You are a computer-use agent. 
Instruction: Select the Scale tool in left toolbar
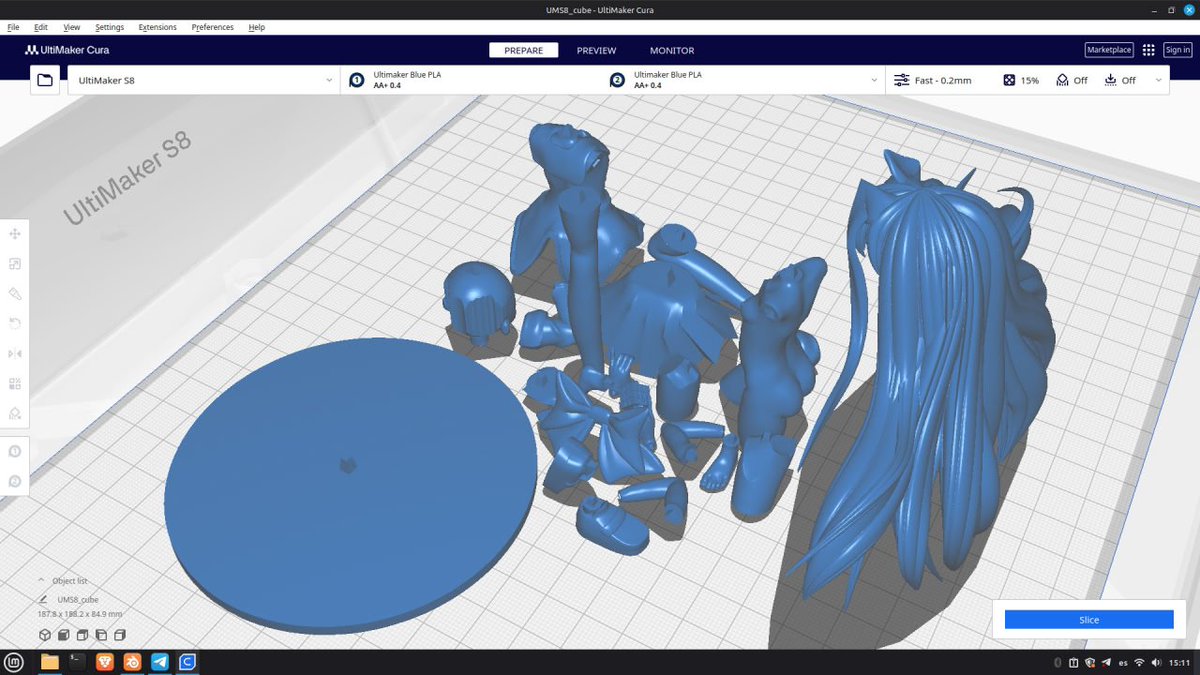(x=15, y=264)
